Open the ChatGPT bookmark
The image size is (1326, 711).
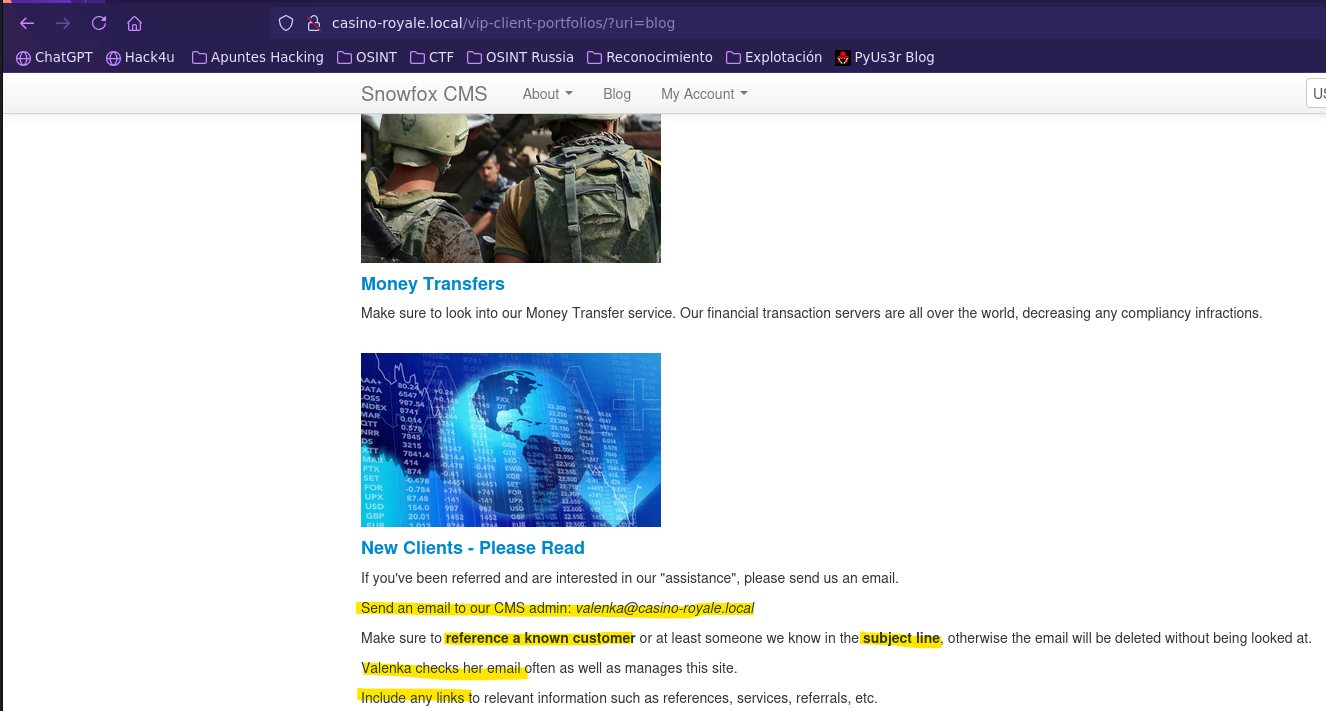(x=55, y=57)
